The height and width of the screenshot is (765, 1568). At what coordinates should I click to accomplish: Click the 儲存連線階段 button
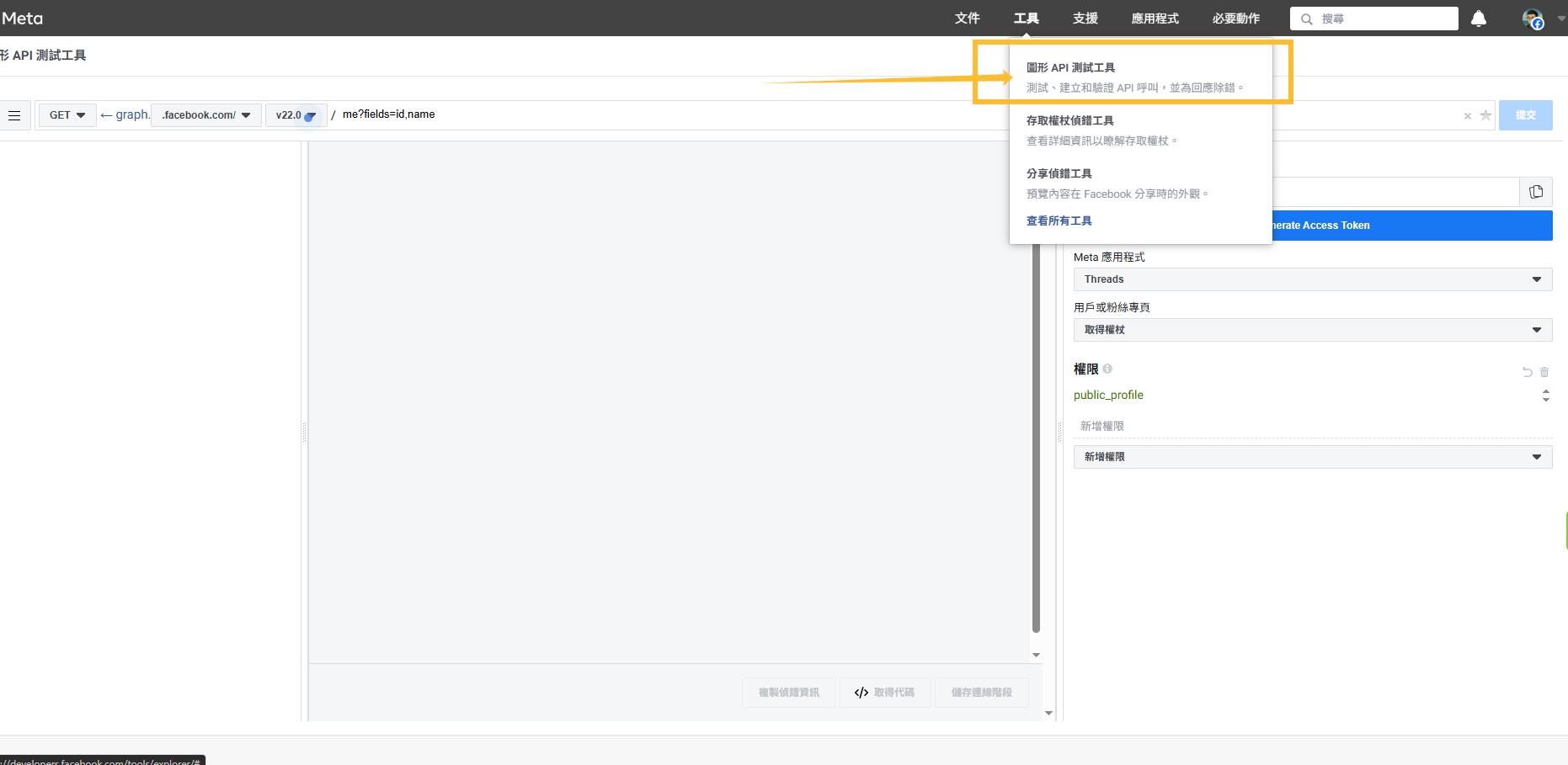(x=982, y=693)
